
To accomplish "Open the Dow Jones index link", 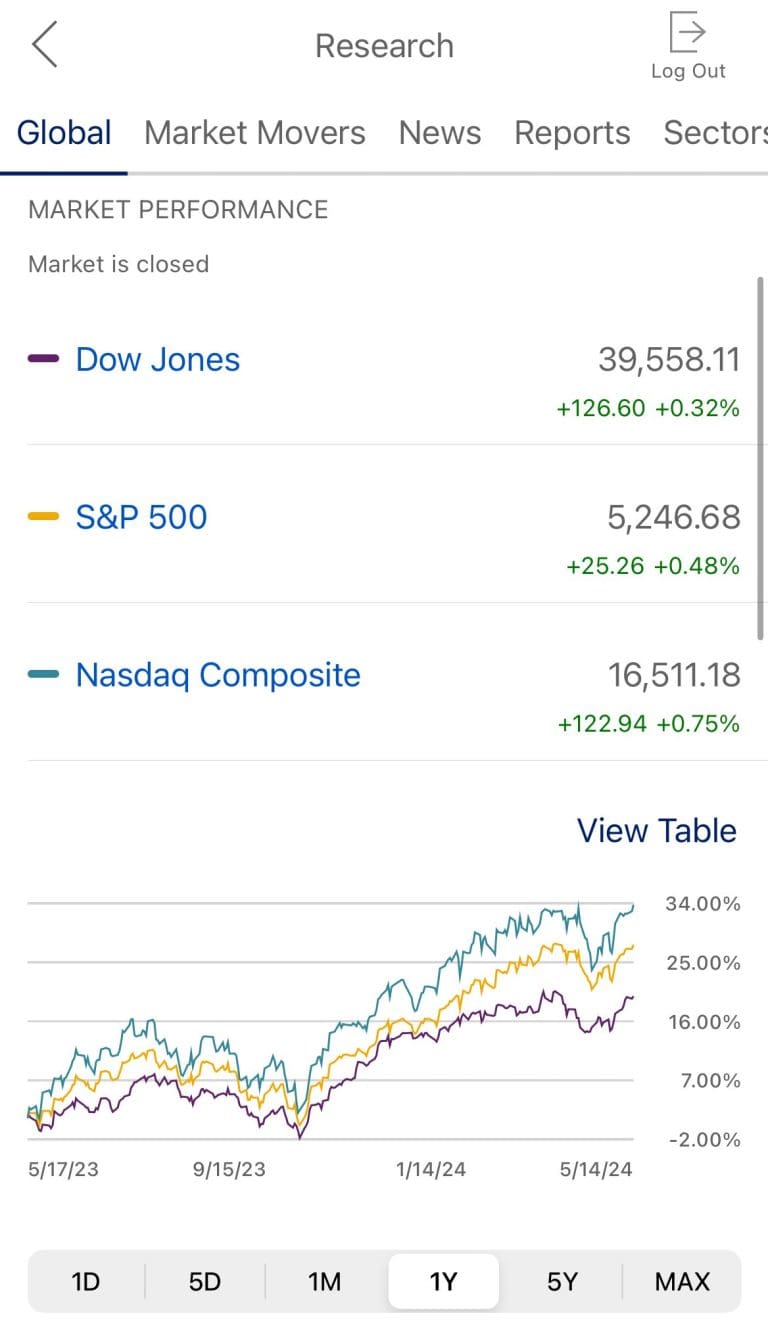I will [158, 359].
